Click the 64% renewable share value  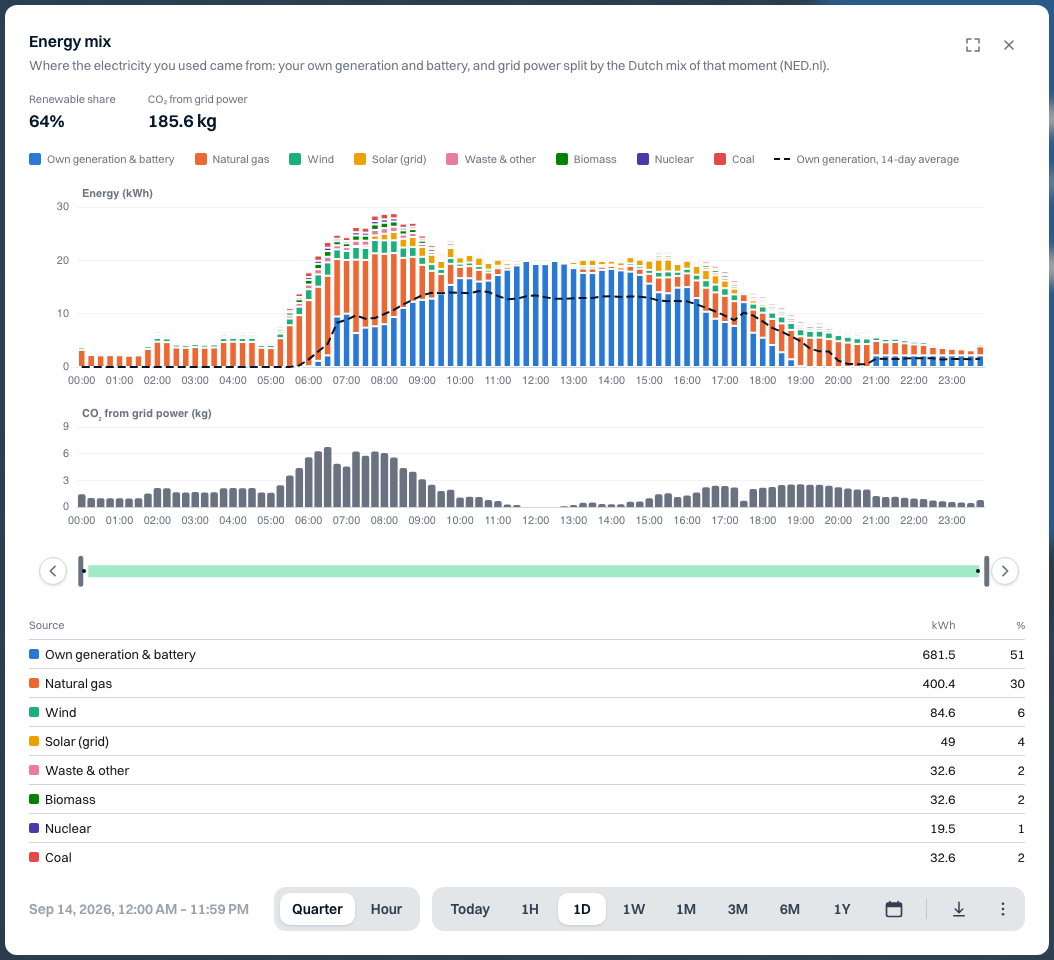pyautogui.click(x=47, y=122)
